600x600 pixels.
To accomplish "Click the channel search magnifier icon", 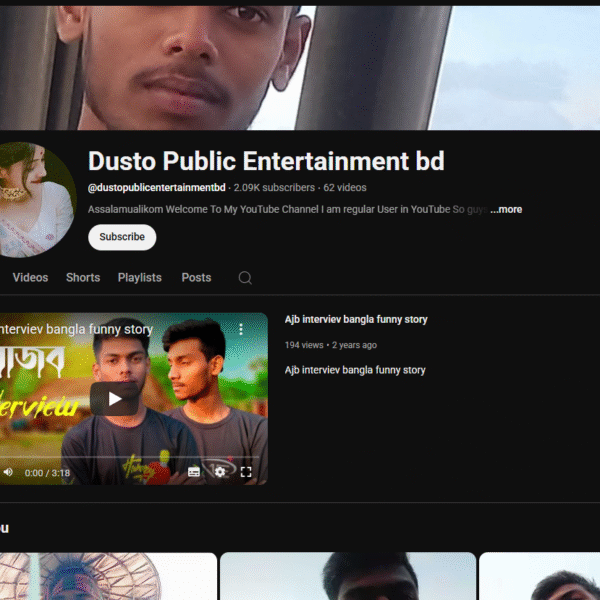I will point(245,278).
